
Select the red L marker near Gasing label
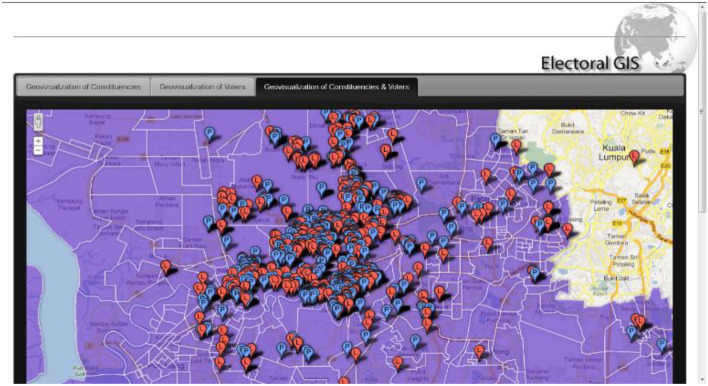coord(568,229)
